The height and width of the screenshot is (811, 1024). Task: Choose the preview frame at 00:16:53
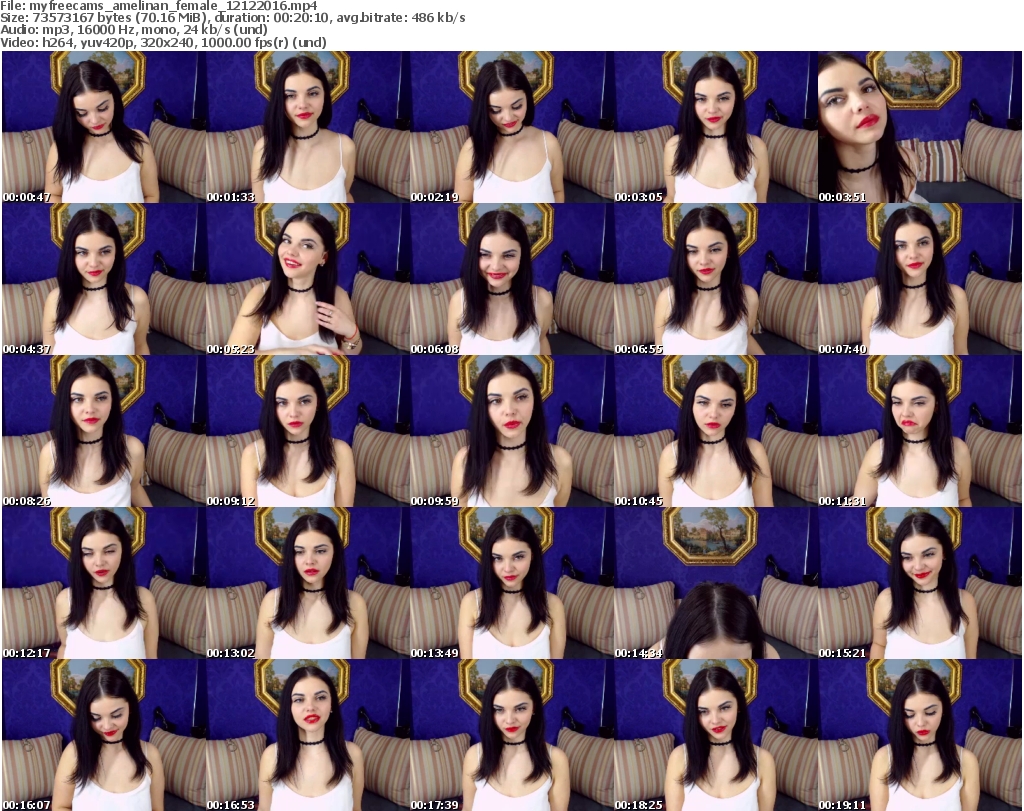308,735
